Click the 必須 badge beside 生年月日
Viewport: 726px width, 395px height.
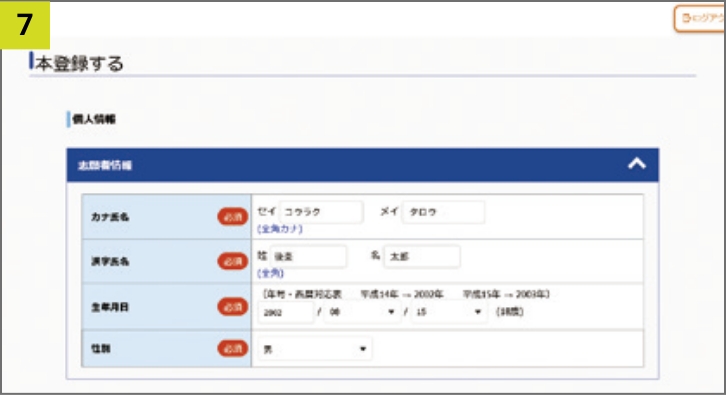pos(233,307)
